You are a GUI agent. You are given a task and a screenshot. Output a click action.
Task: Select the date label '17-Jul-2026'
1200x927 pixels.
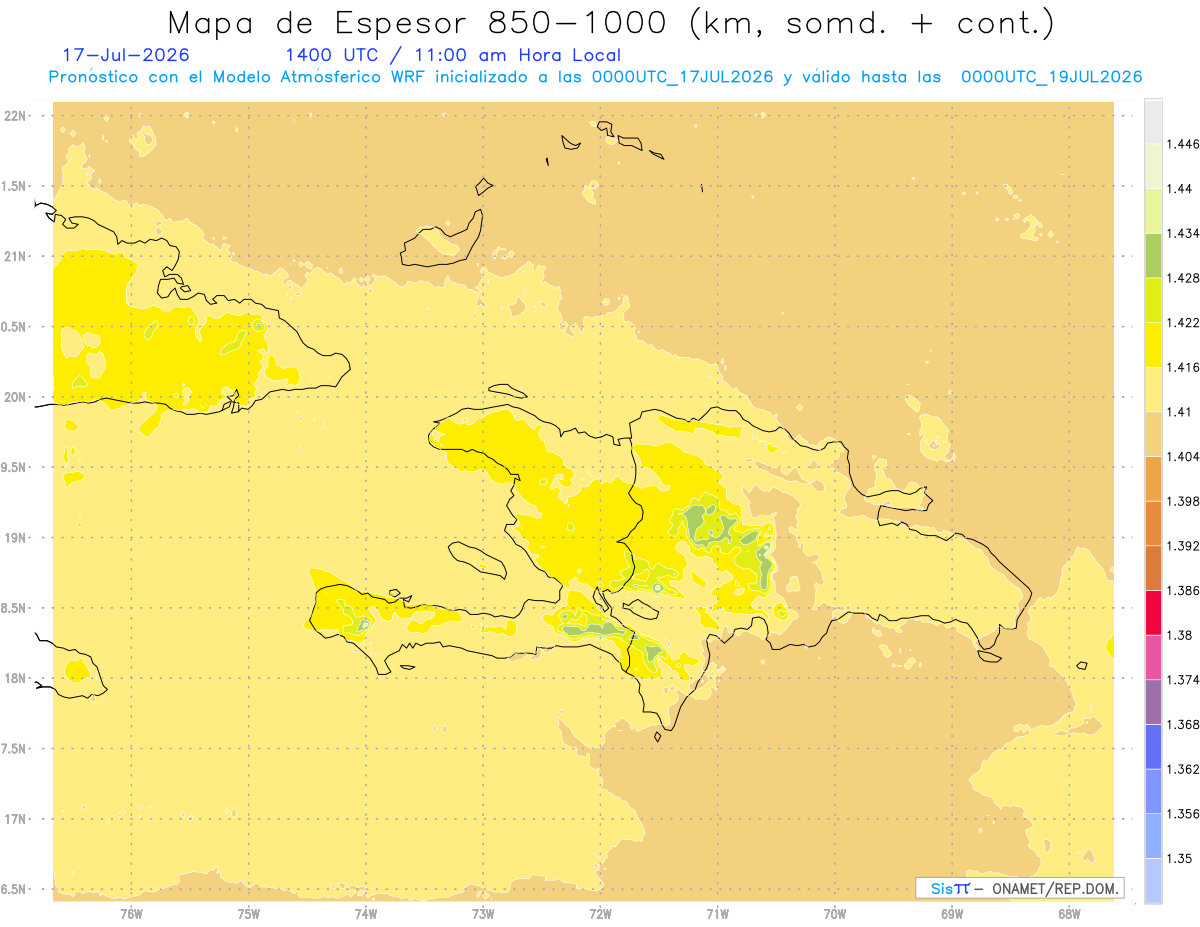point(126,56)
